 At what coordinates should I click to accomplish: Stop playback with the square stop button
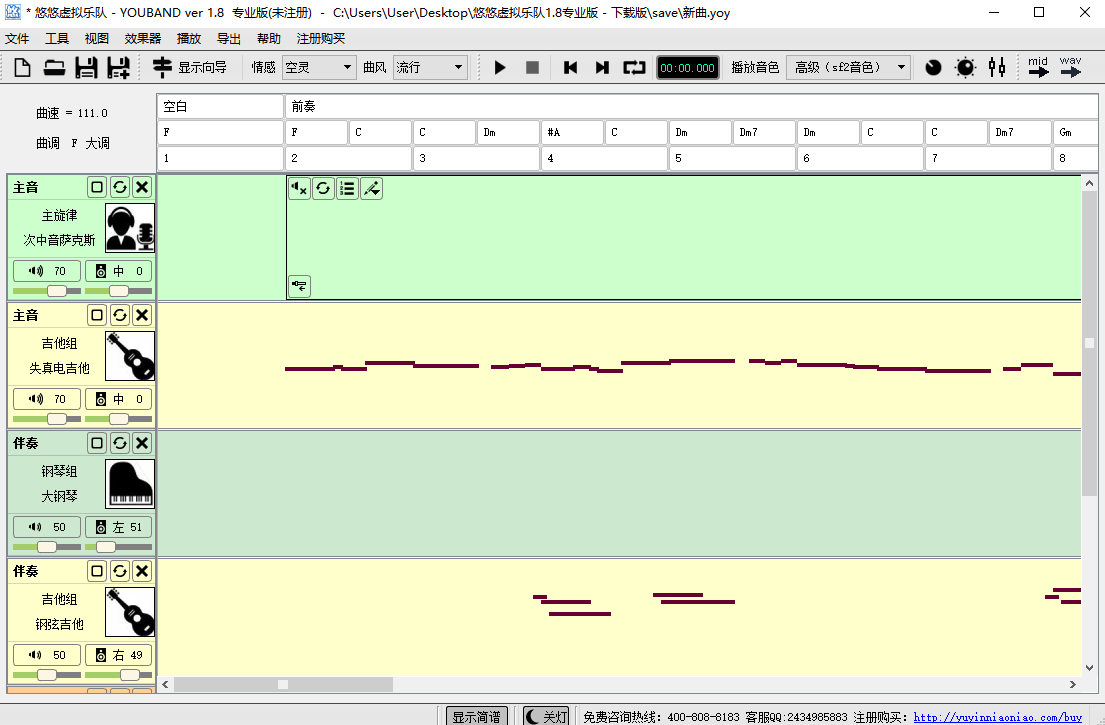coord(533,68)
